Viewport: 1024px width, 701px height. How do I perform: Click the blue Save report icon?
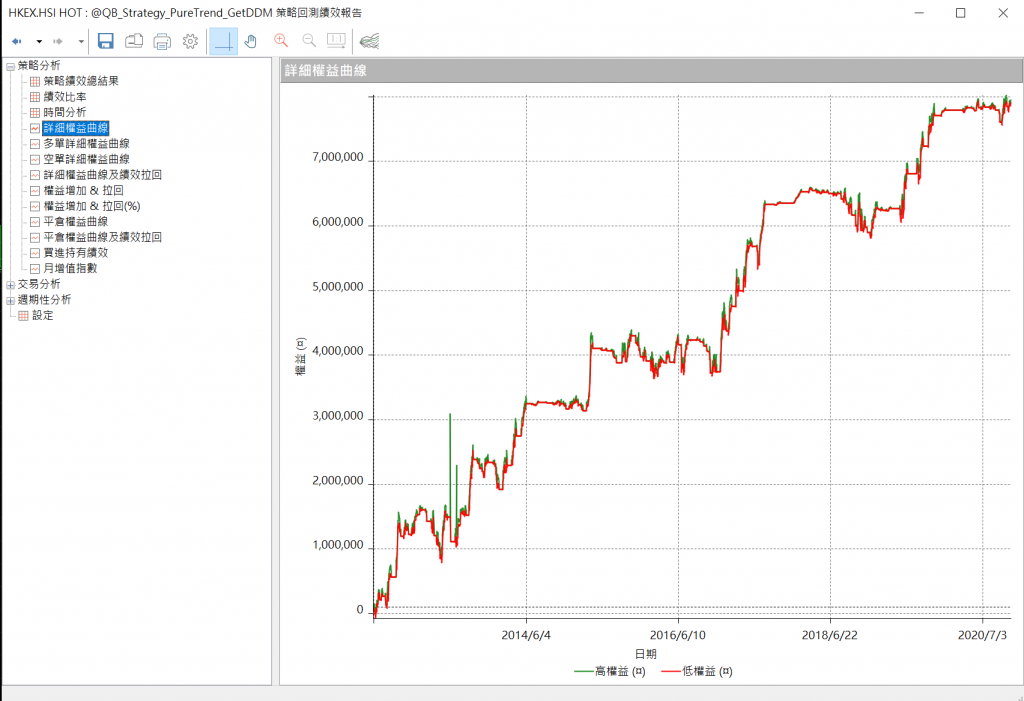click(106, 41)
